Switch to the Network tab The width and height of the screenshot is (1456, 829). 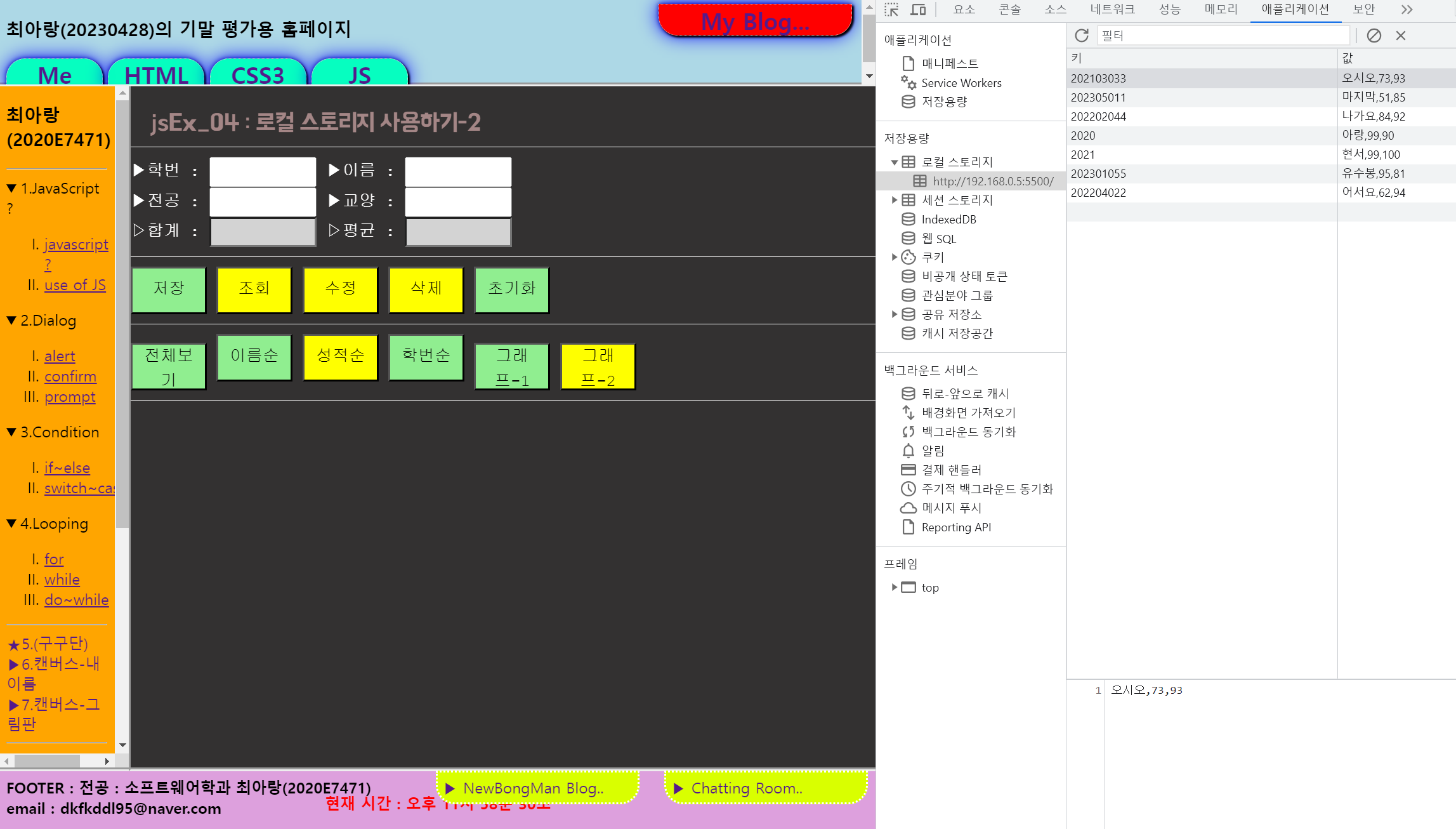[x=1112, y=10]
